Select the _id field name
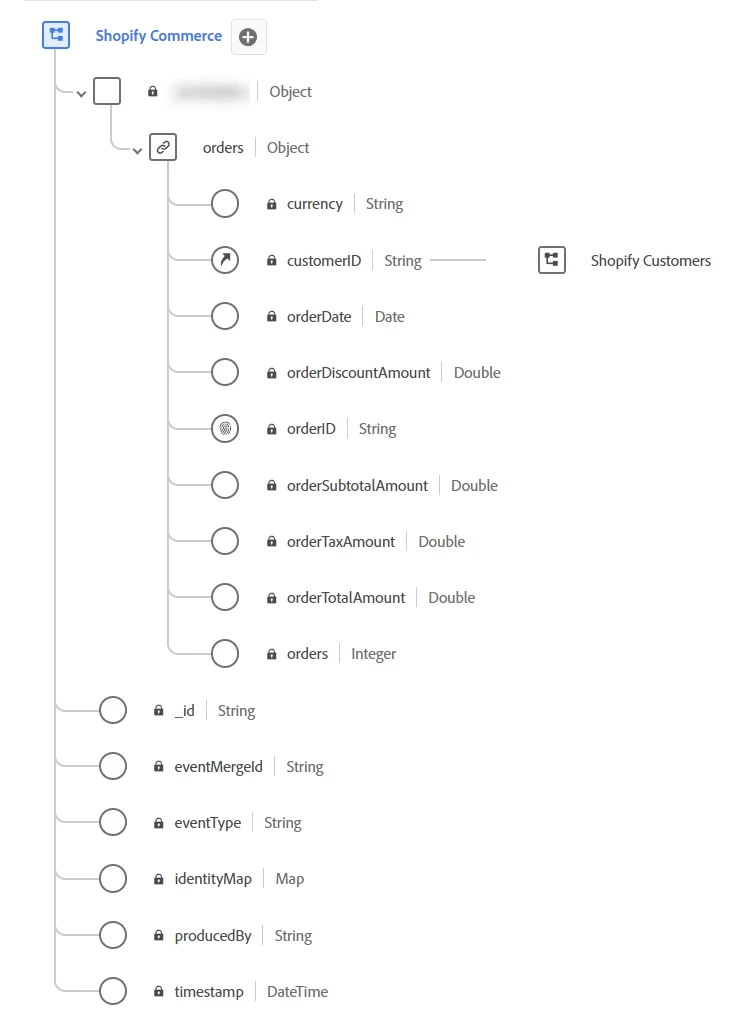Viewport: 756px width, 1028px height. pyautogui.click(x=185, y=711)
